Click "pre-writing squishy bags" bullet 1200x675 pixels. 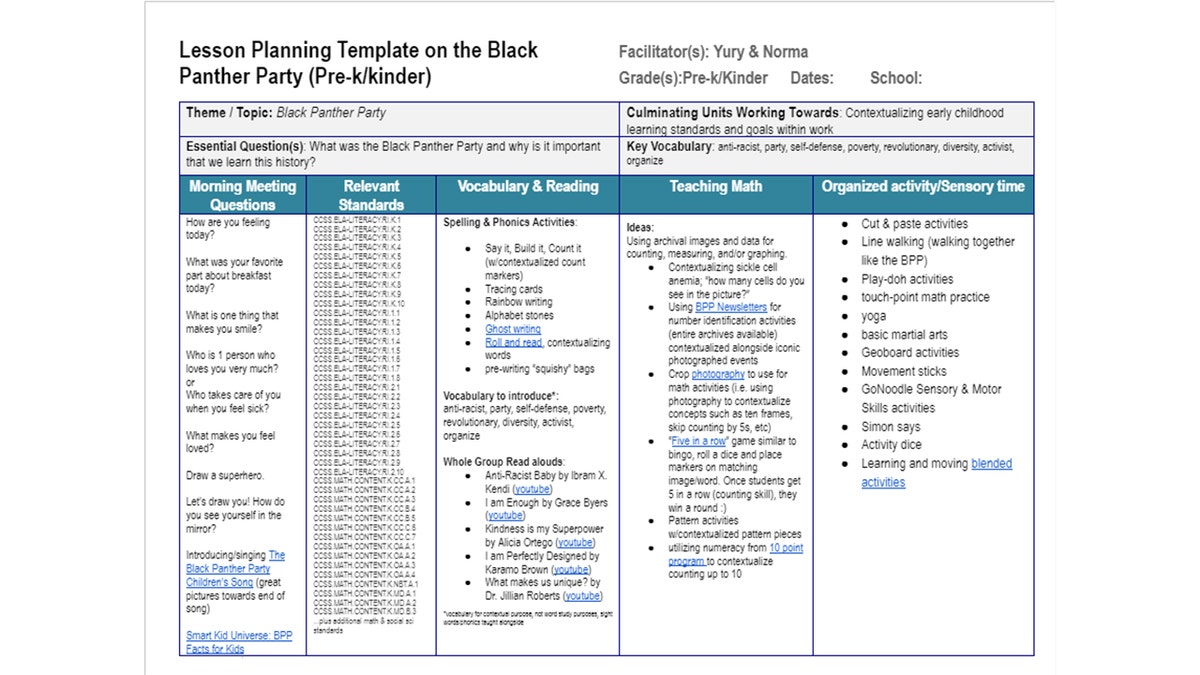540,369
